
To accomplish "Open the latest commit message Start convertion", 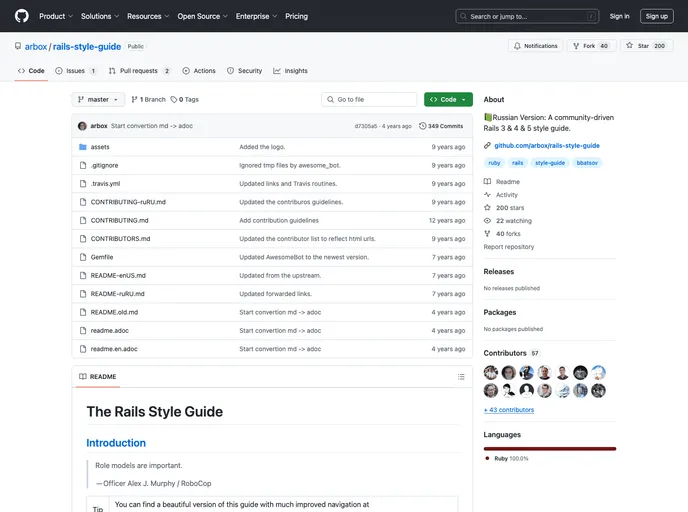I will click(152, 126).
